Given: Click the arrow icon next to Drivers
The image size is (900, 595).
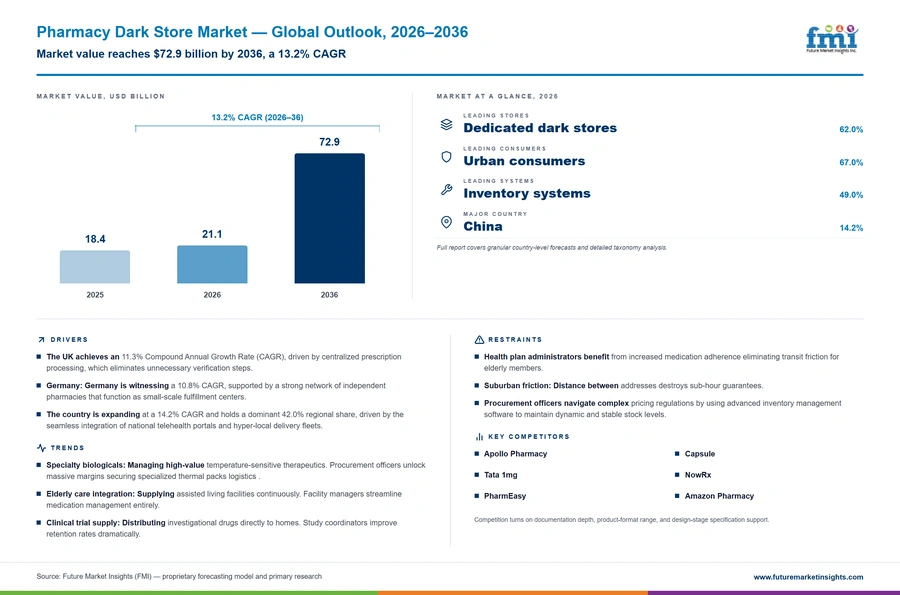Looking at the screenshot, I should pos(41,340).
